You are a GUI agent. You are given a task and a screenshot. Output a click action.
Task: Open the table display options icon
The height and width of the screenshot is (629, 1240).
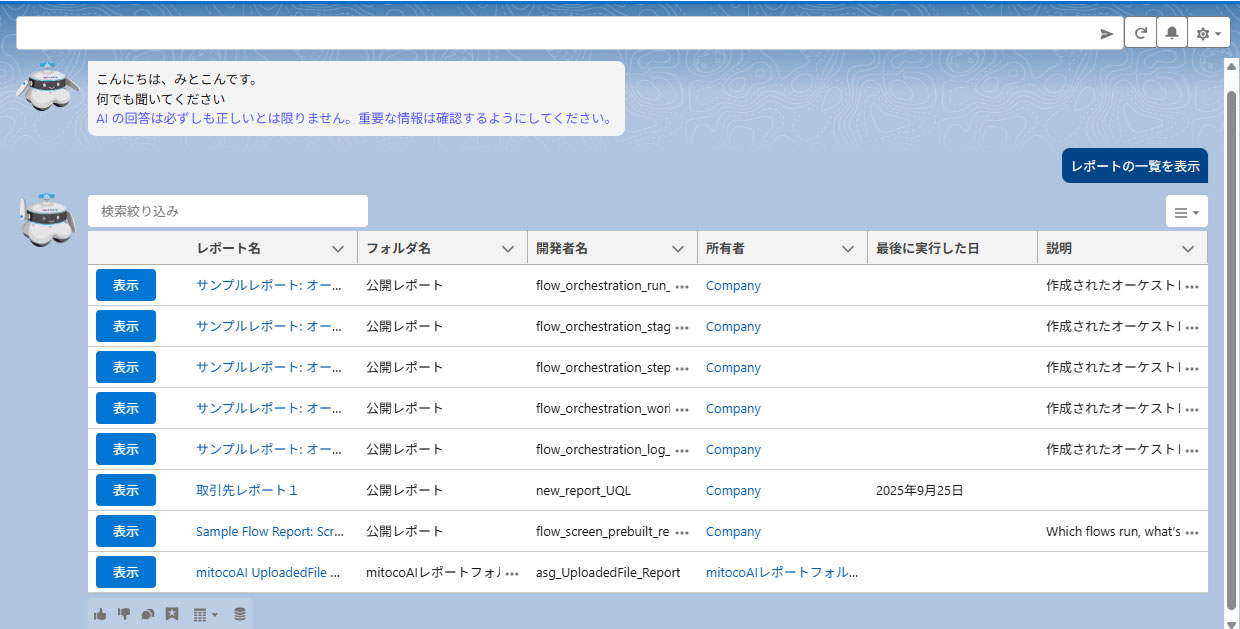pos(200,613)
